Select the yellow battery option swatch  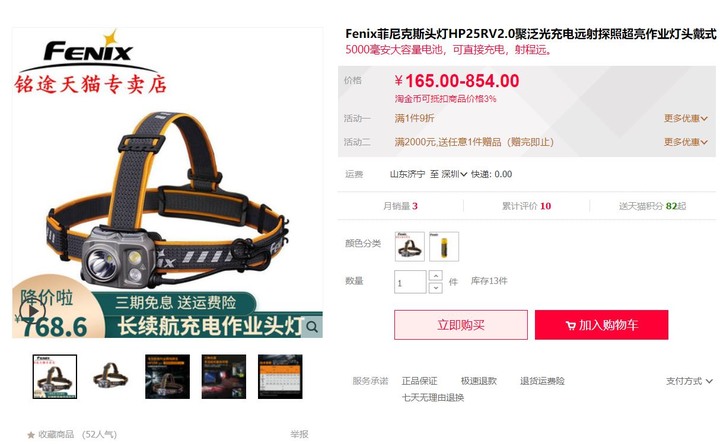tap(444, 247)
